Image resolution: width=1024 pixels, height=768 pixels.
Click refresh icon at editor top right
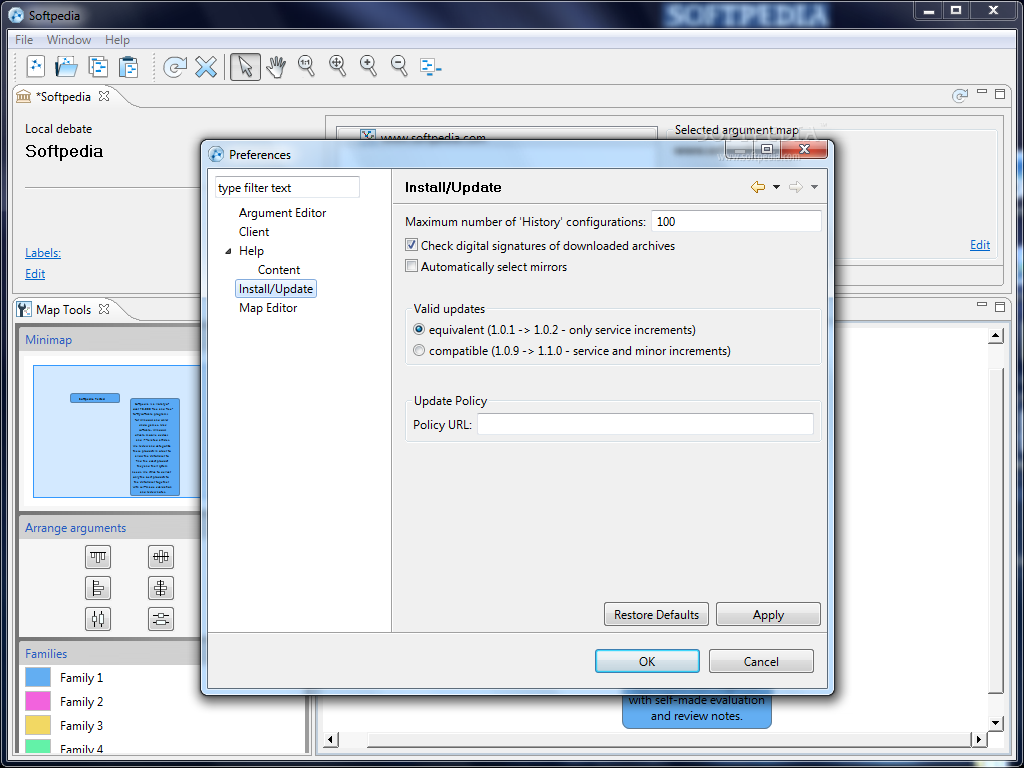pyautogui.click(x=959, y=96)
